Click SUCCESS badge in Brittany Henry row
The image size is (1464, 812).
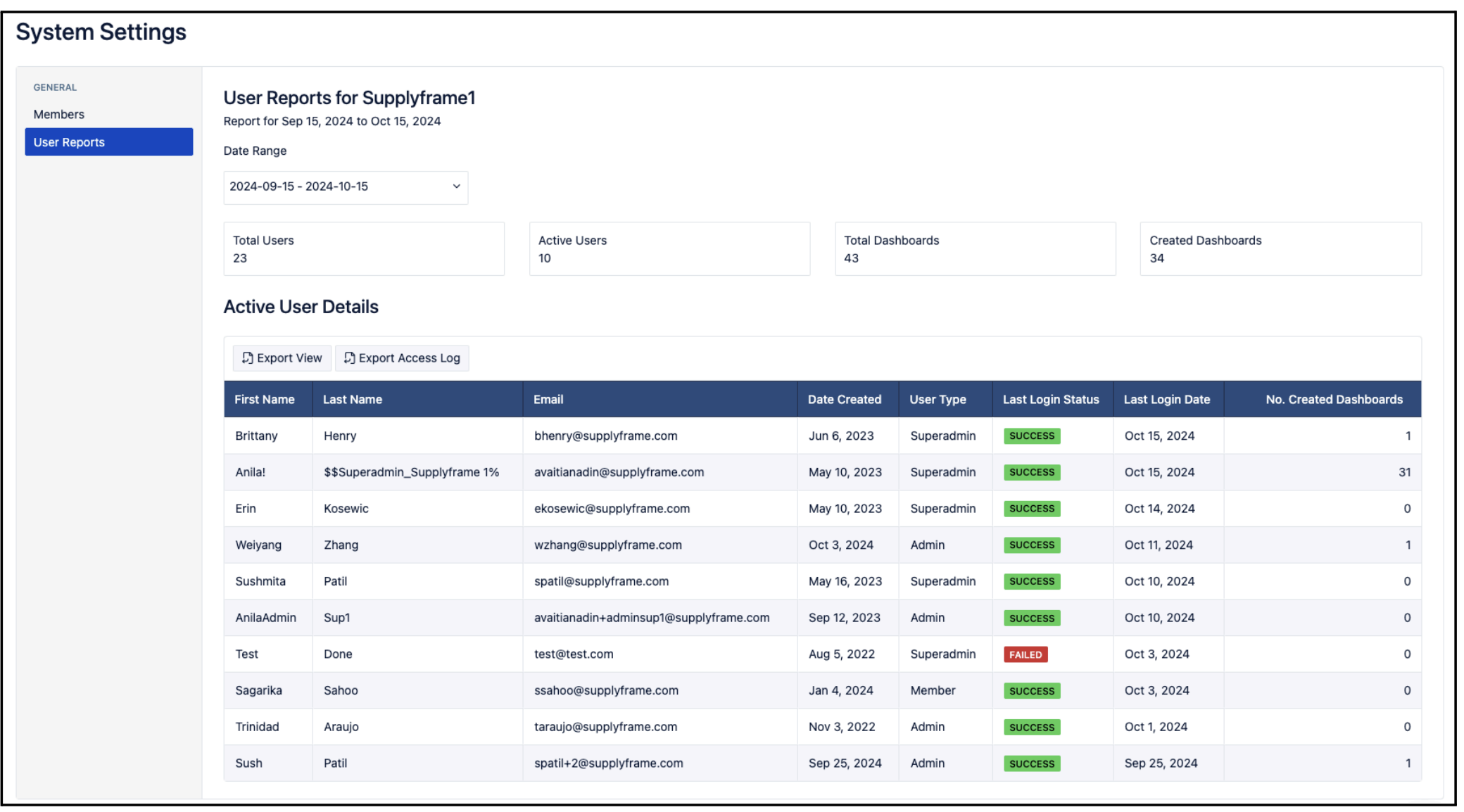pyautogui.click(x=1031, y=436)
